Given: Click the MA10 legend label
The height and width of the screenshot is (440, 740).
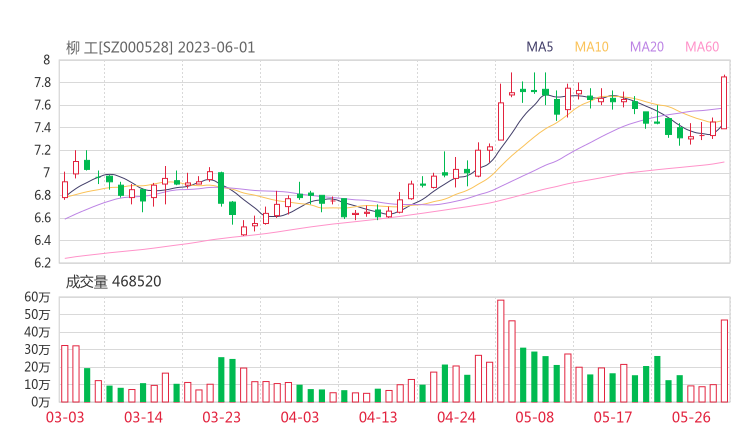Looking at the screenshot, I should [x=591, y=47].
